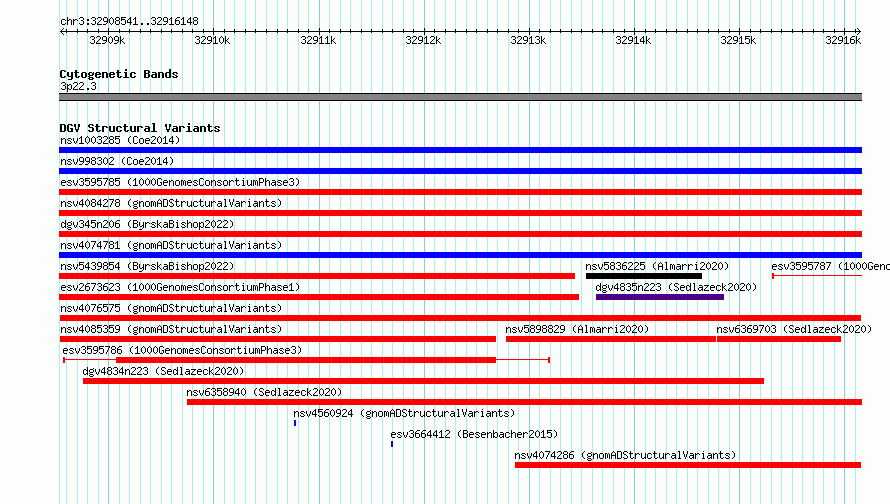Click the 32916k ruler tick label

[843, 40]
